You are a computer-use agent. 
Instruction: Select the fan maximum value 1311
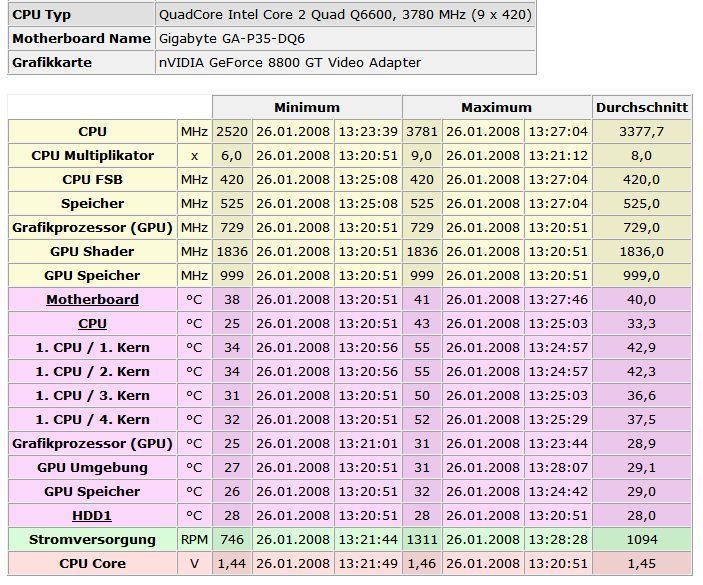(422, 540)
